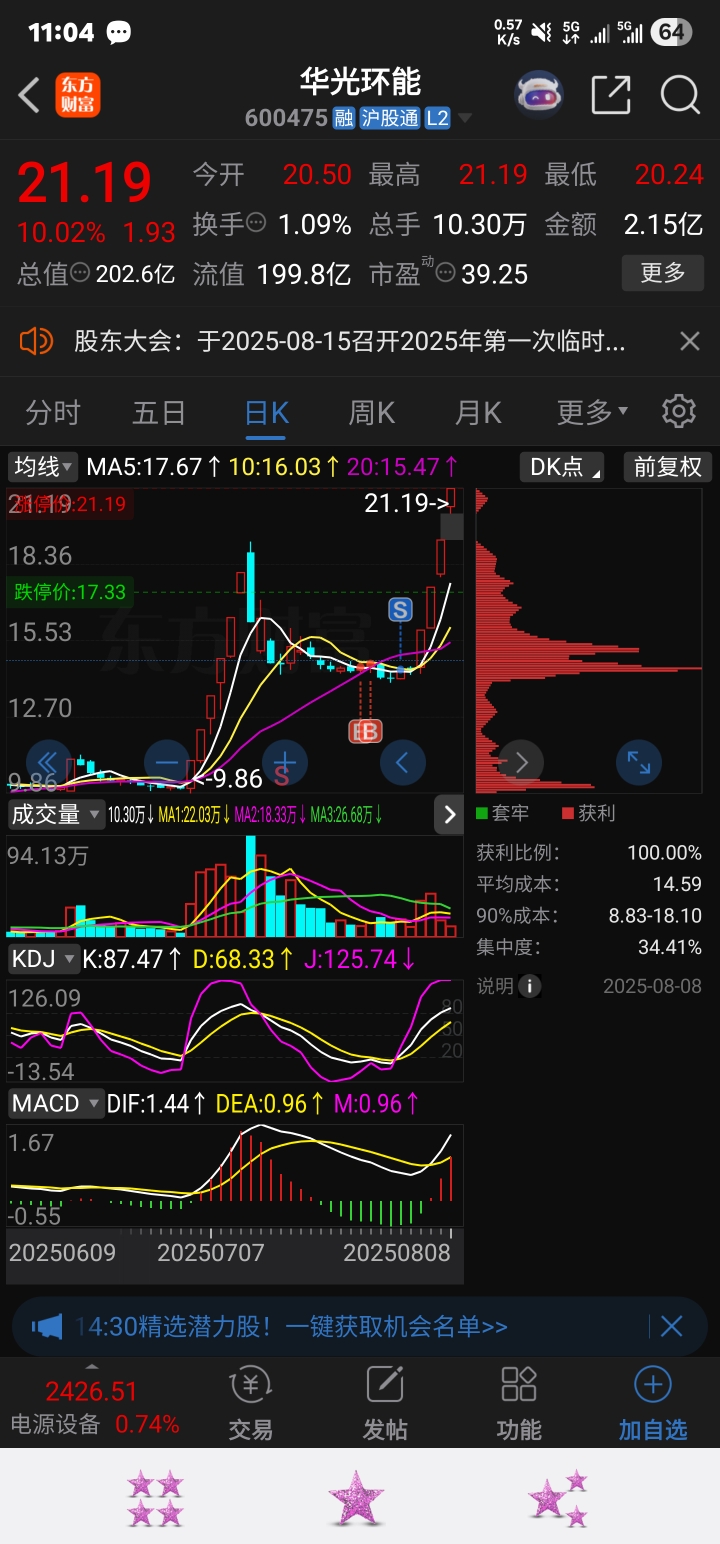The width and height of the screenshot is (720, 1544).
Task: Tap right arrow in chip distribution panel
Action: [x=521, y=763]
